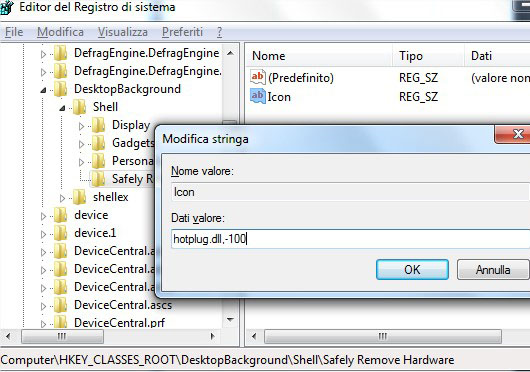Click the Nome valore field containing Icon
This screenshot has height=372, width=530.
click(350, 192)
